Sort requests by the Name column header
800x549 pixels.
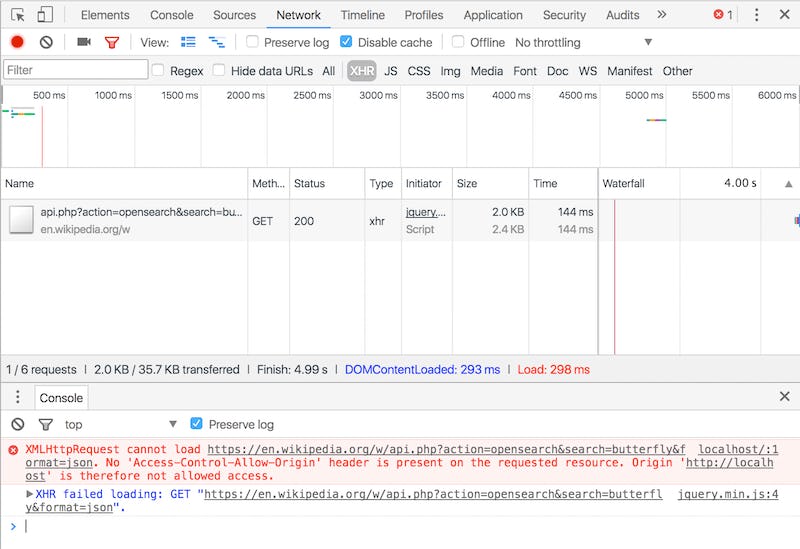[x=124, y=183]
